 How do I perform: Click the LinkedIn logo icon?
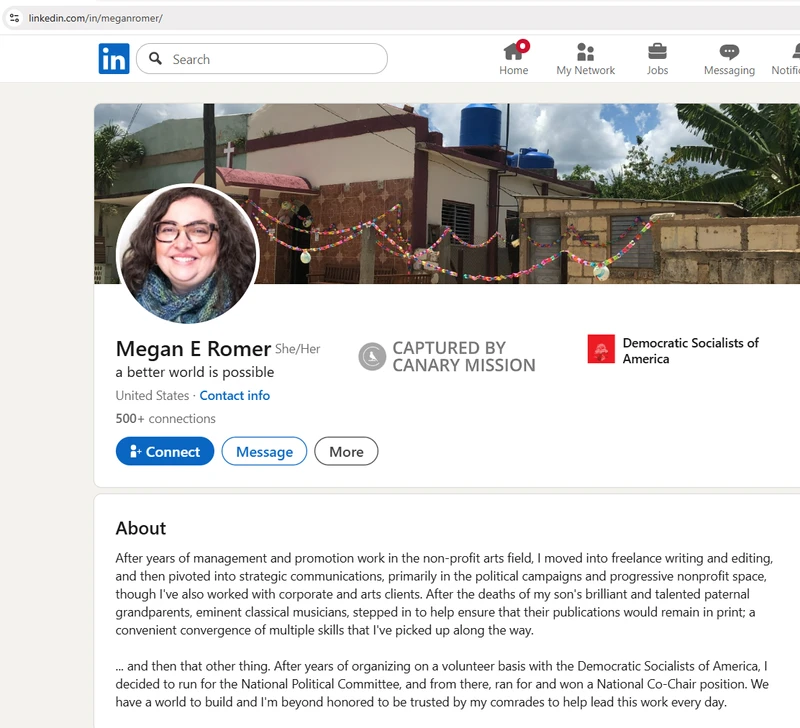click(114, 59)
